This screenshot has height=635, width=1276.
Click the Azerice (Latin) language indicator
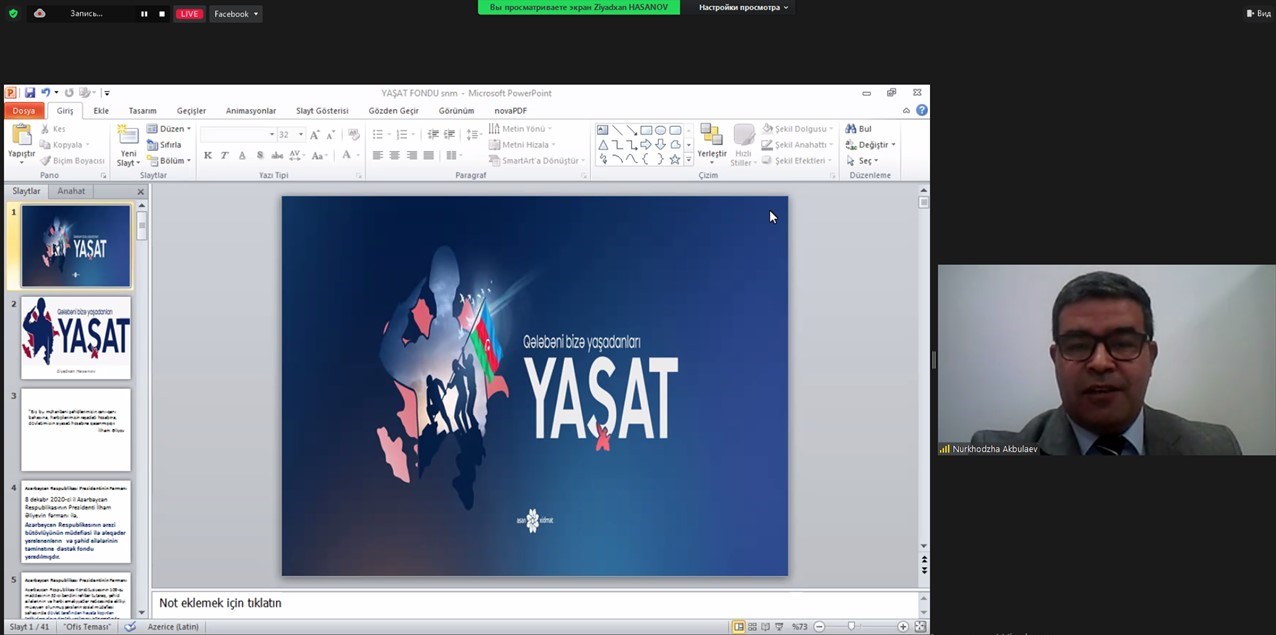(173, 627)
